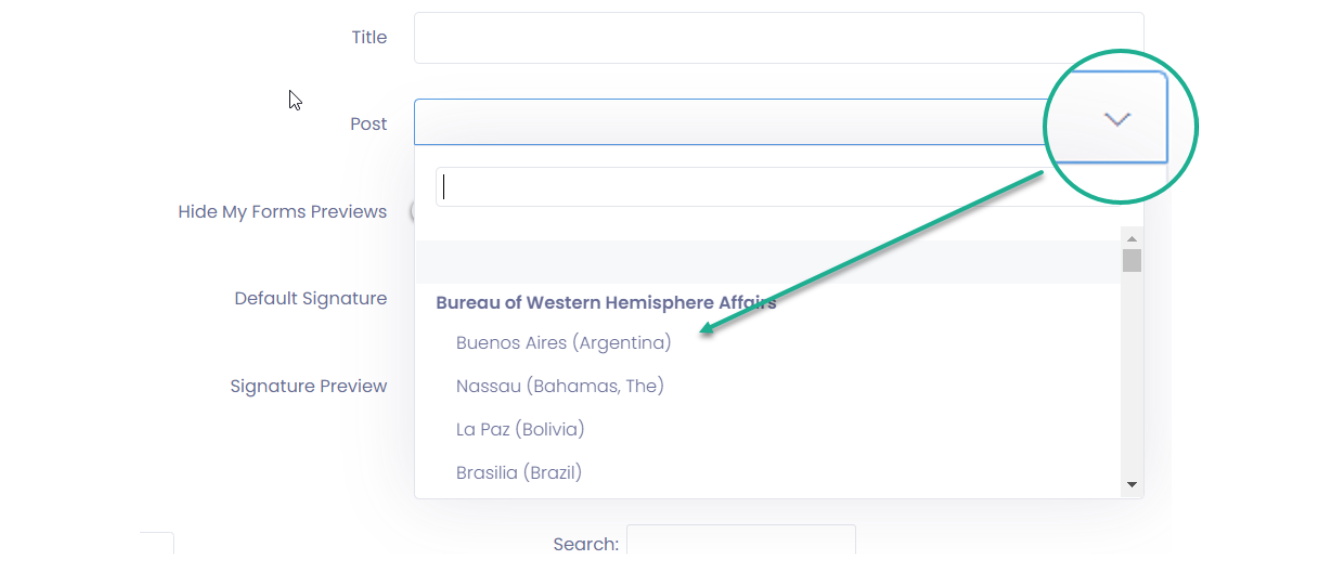Screen dimensions: 1337x572
Task: Click the dropdown list scrollbar thumb
Action: pyautogui.click(x=1132, y=261)
